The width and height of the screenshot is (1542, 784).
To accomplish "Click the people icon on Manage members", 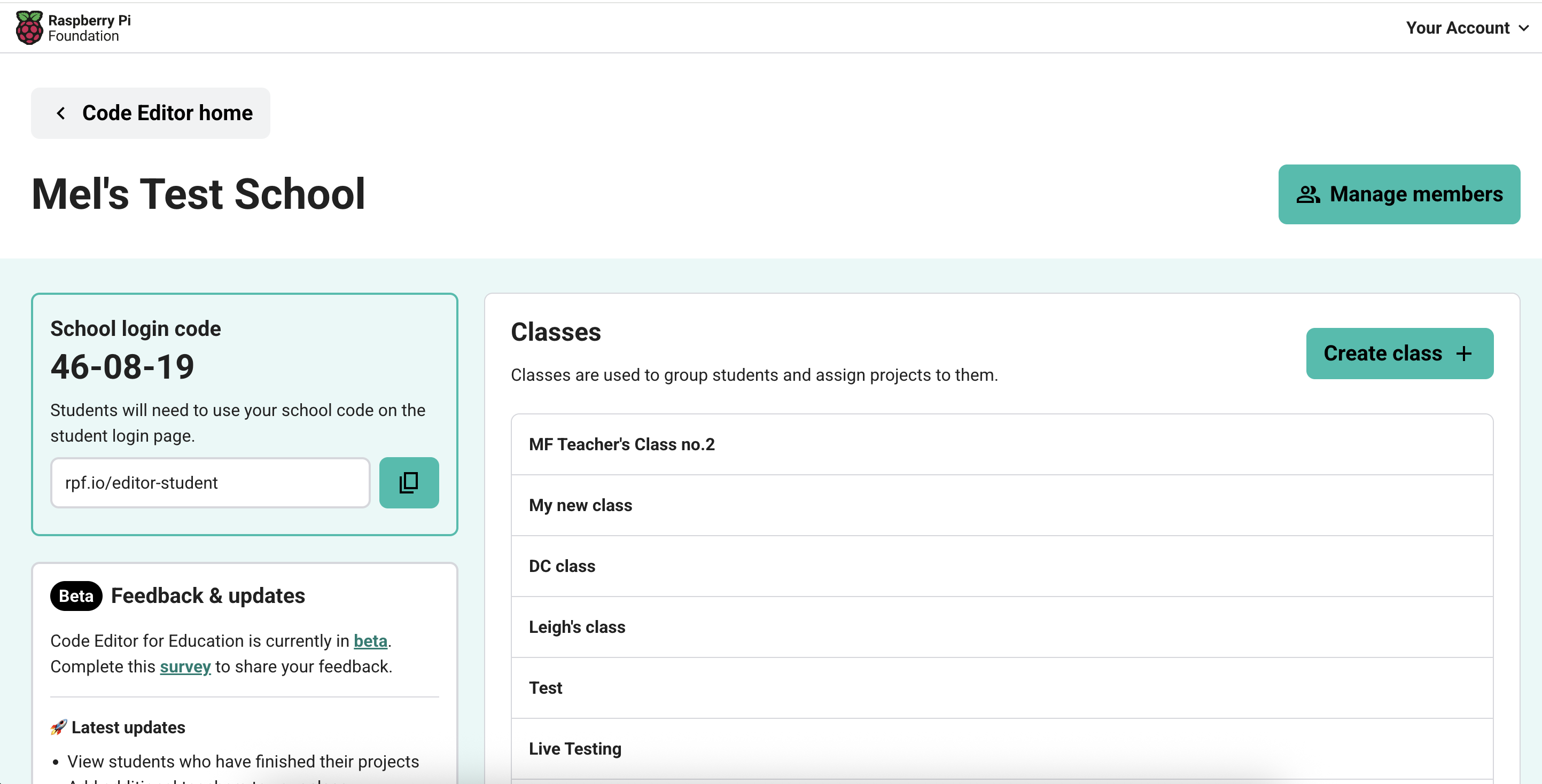I will pyautogui.click(x=1309, y=194).
